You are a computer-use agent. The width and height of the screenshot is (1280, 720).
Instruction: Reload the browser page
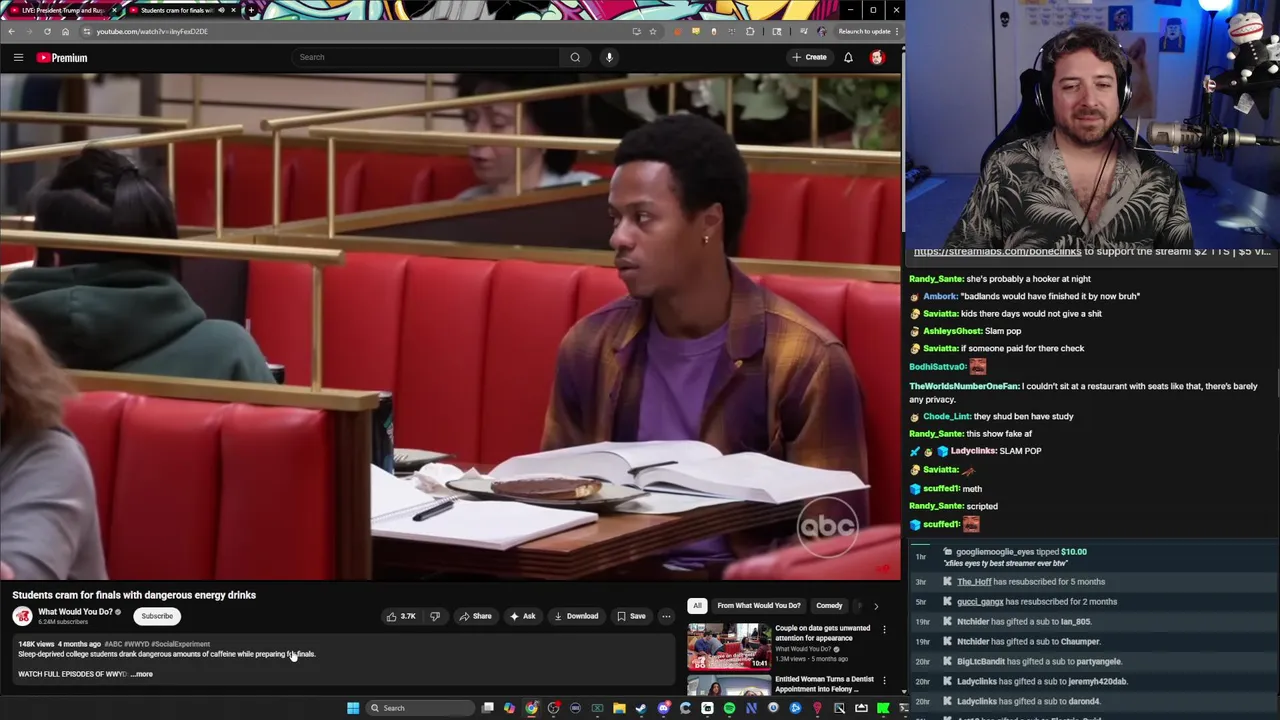coord(47,31)
